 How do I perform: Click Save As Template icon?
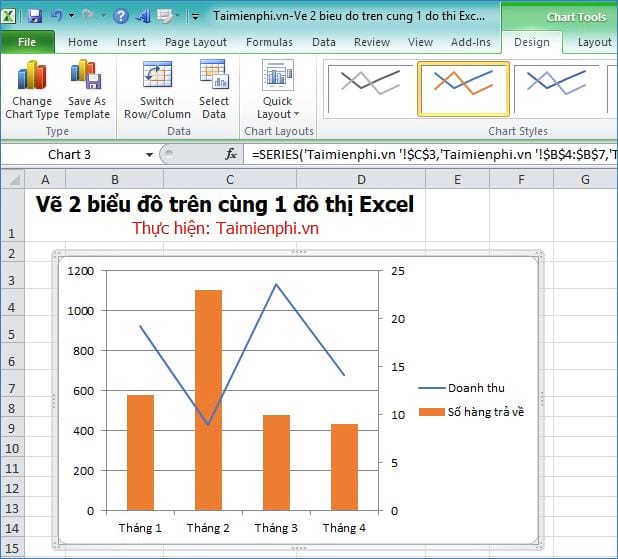point(86,74)
